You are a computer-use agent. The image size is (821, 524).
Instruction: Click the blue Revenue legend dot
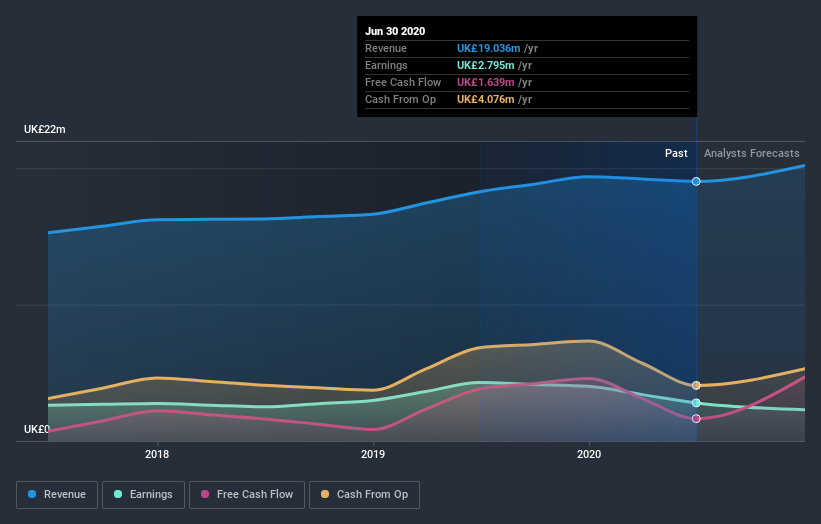[x=32, y=494]
